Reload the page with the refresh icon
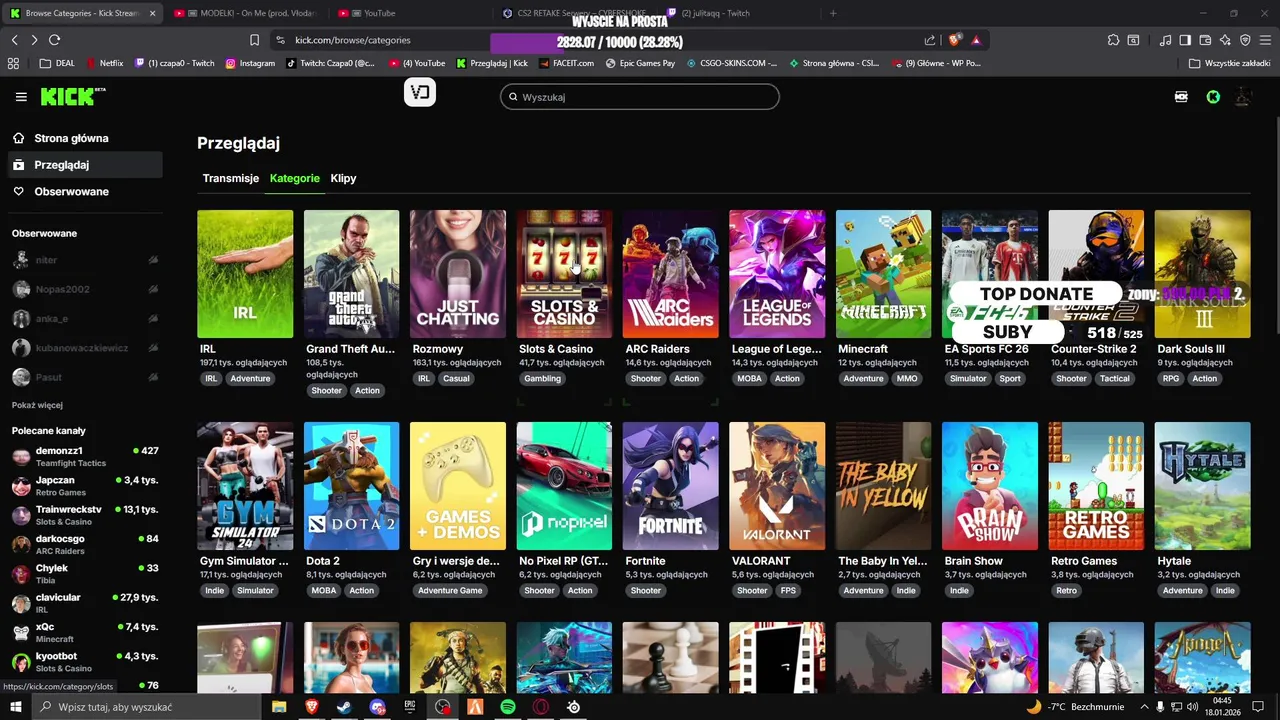The width and height of the screenshot is (1280, 720). [54, 40]
